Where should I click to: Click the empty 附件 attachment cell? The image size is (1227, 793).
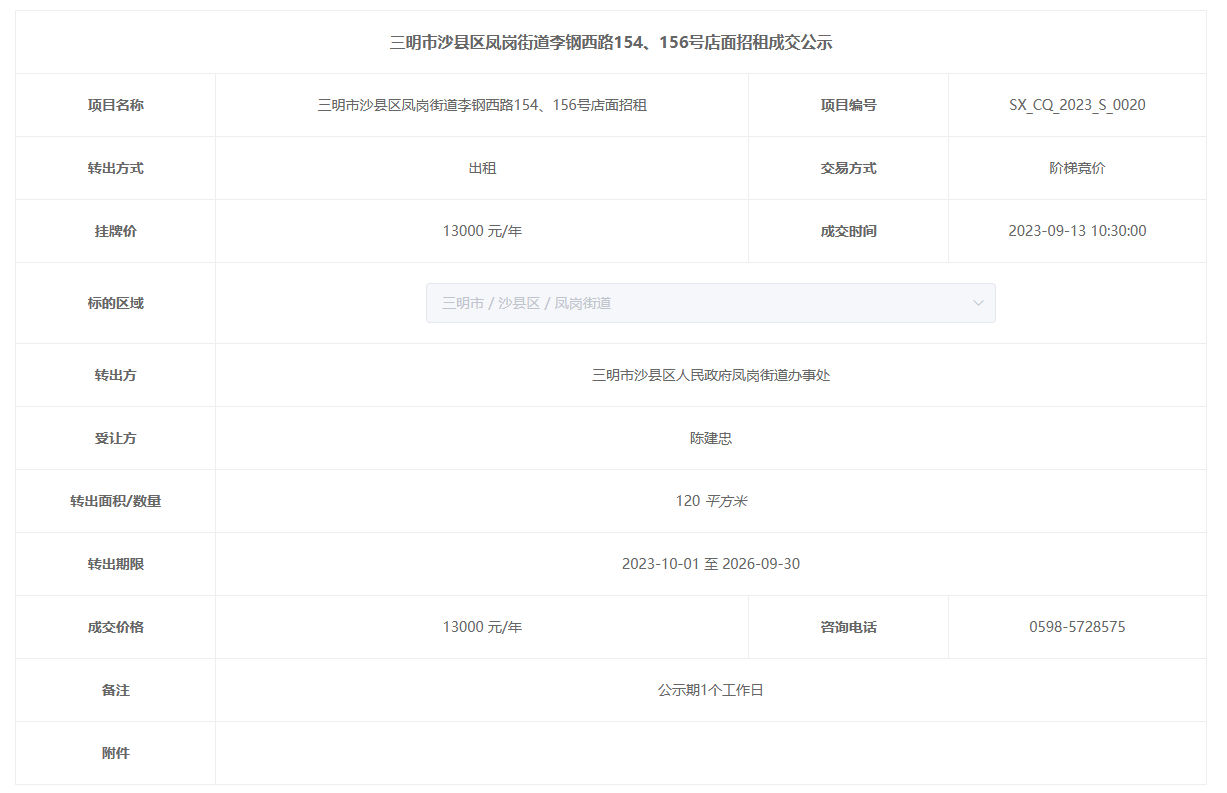pyautogui.click(x=710, y=753)
